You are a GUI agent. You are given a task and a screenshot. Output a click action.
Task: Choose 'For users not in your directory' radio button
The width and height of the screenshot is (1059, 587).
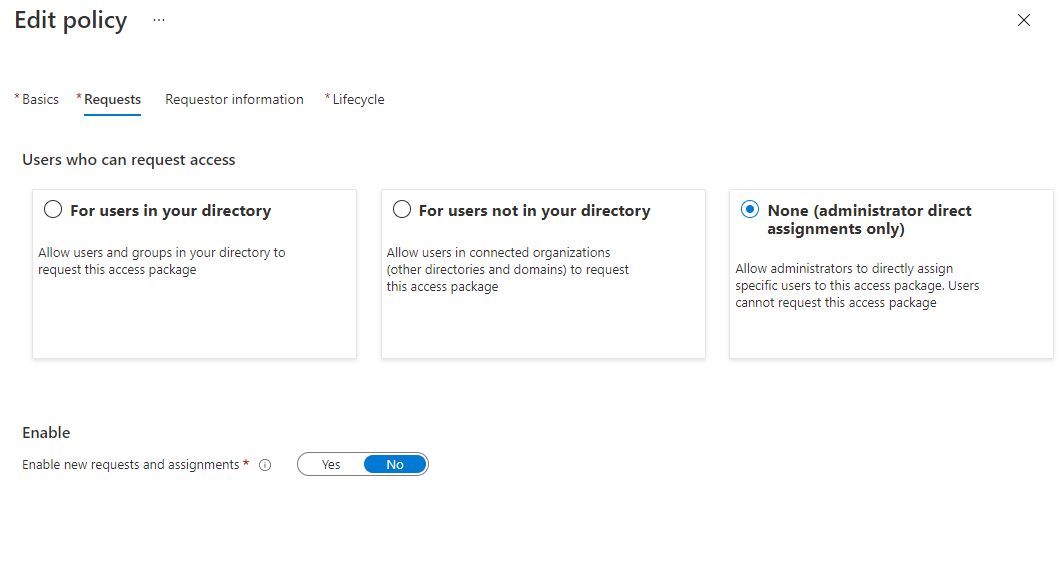(x=402, y=210)
